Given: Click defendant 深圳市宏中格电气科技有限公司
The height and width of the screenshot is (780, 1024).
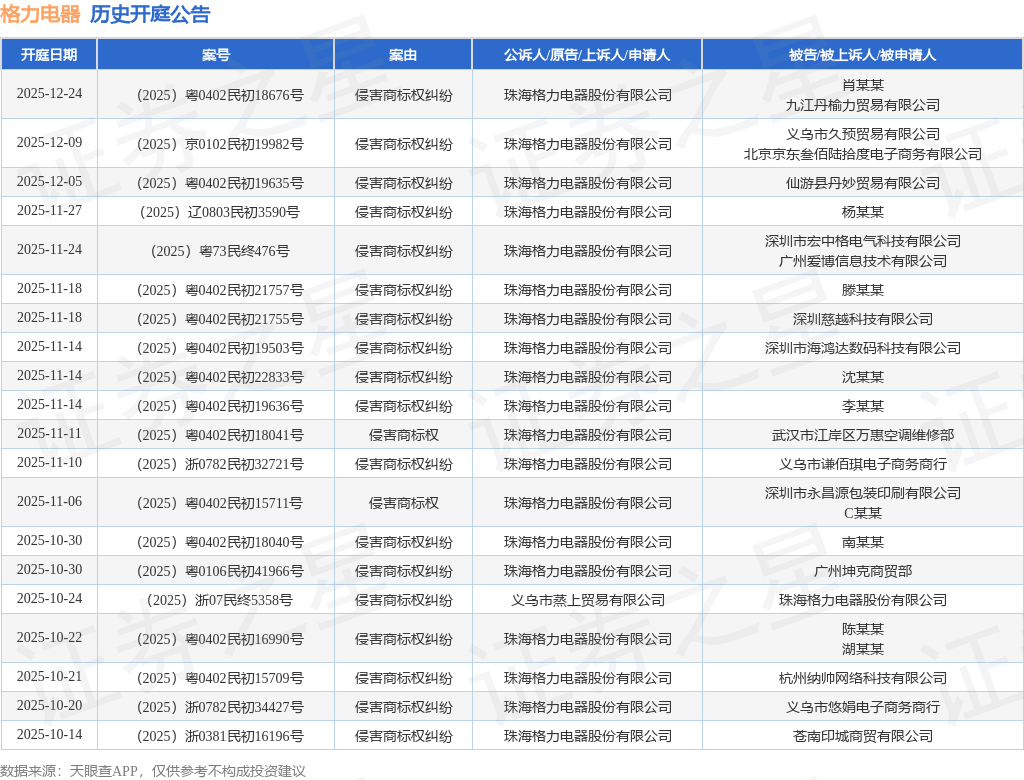Looking at the screenshot, I should [863, 241].
